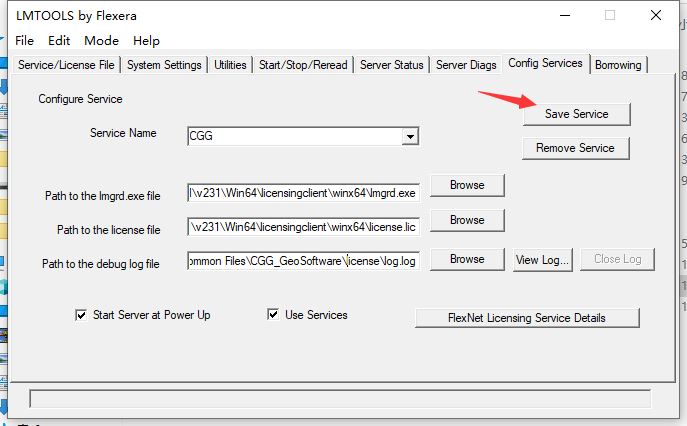This screenshot has width=687, height=426.
Task: Switch to the Utilities tab
Action: tap(230, 65)
